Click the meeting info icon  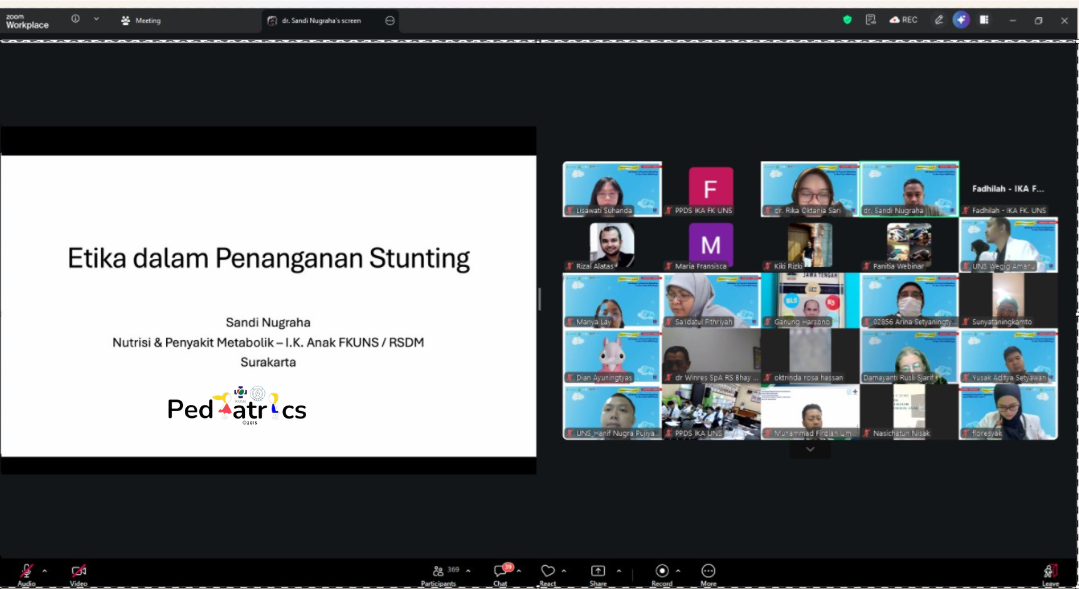tap(75, 19)
